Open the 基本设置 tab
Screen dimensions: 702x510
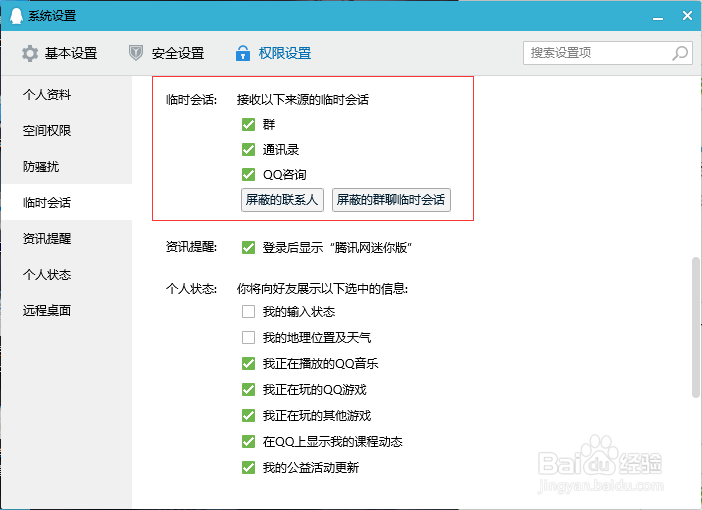(60, 53)
